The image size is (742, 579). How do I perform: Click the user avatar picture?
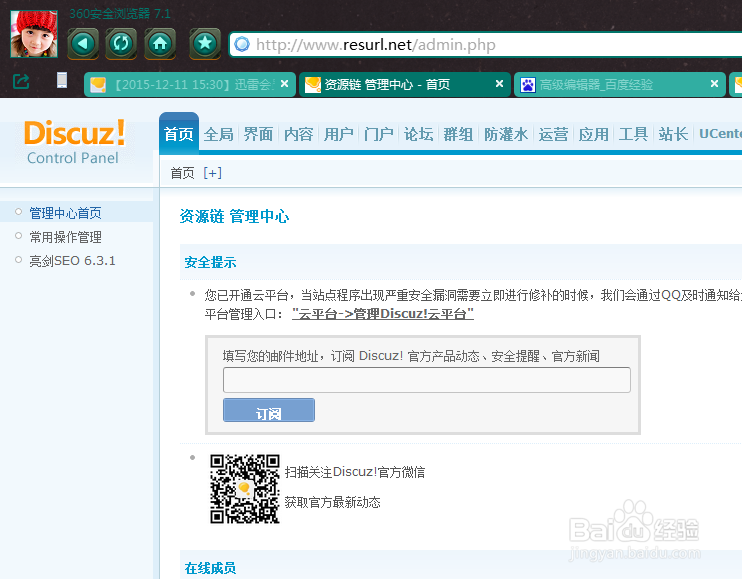[x=34, y=34]
